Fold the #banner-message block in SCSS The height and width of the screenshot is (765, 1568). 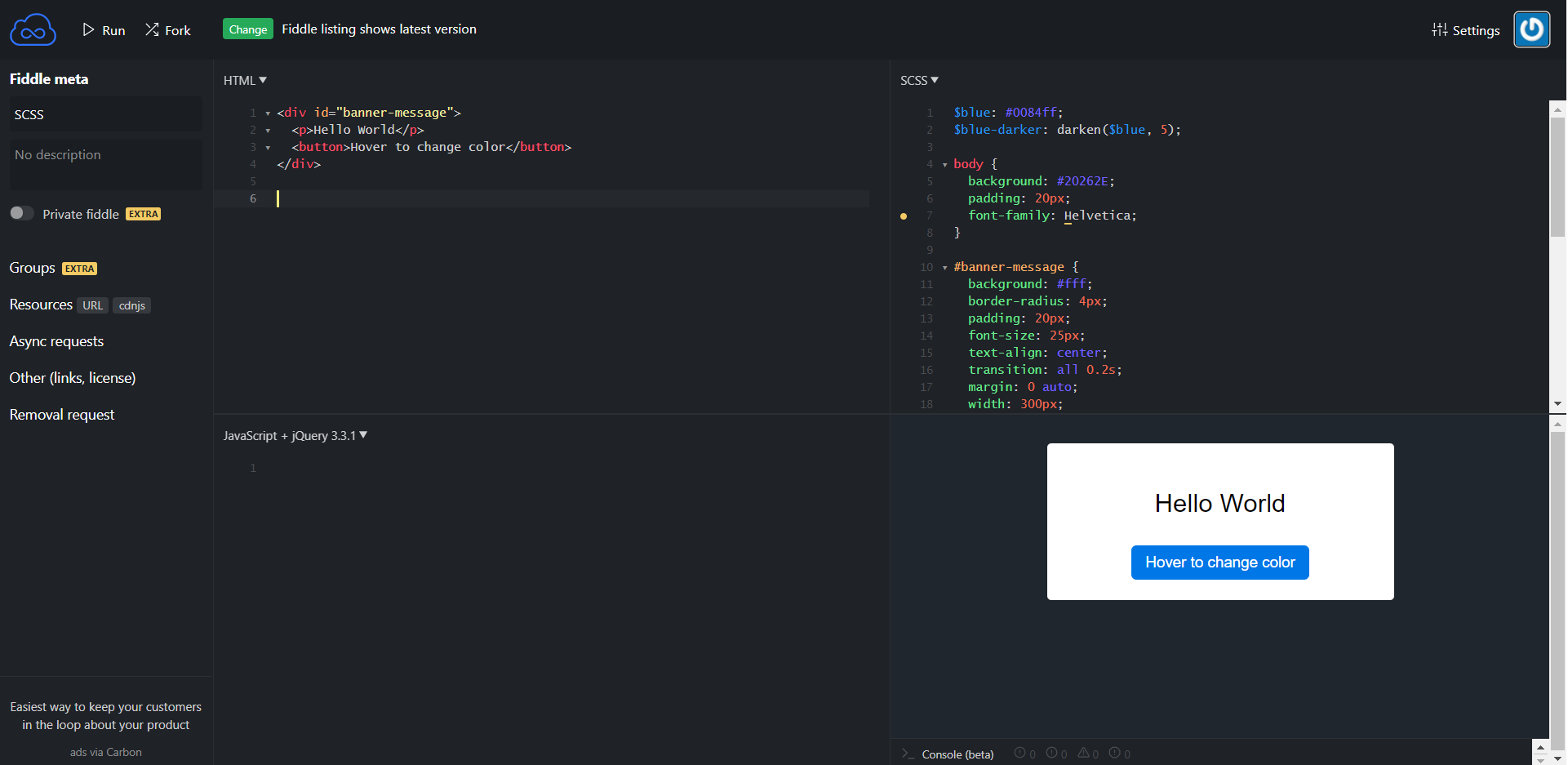945,268
